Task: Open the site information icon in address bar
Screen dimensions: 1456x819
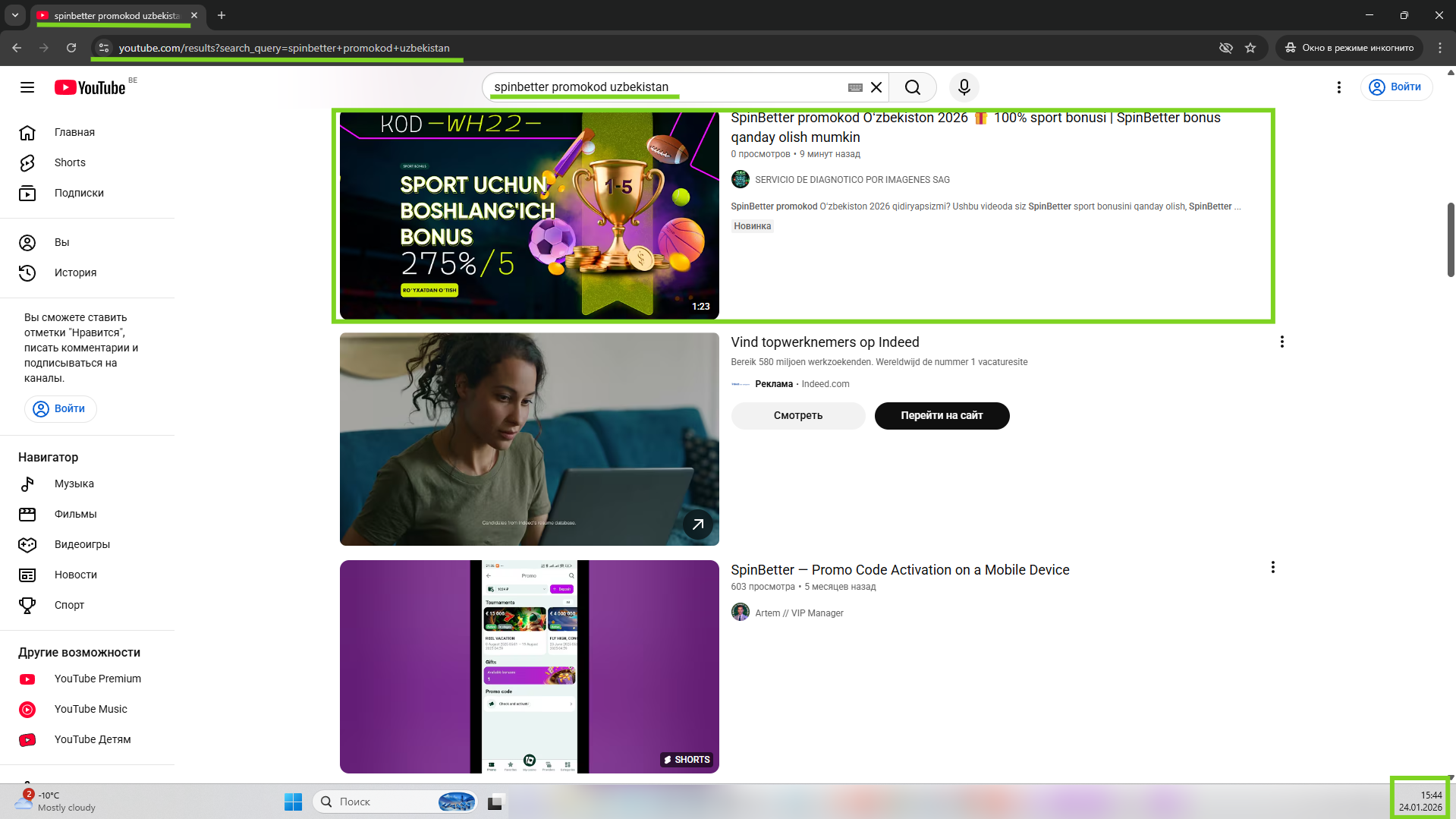Action: [x=104, y=48]
